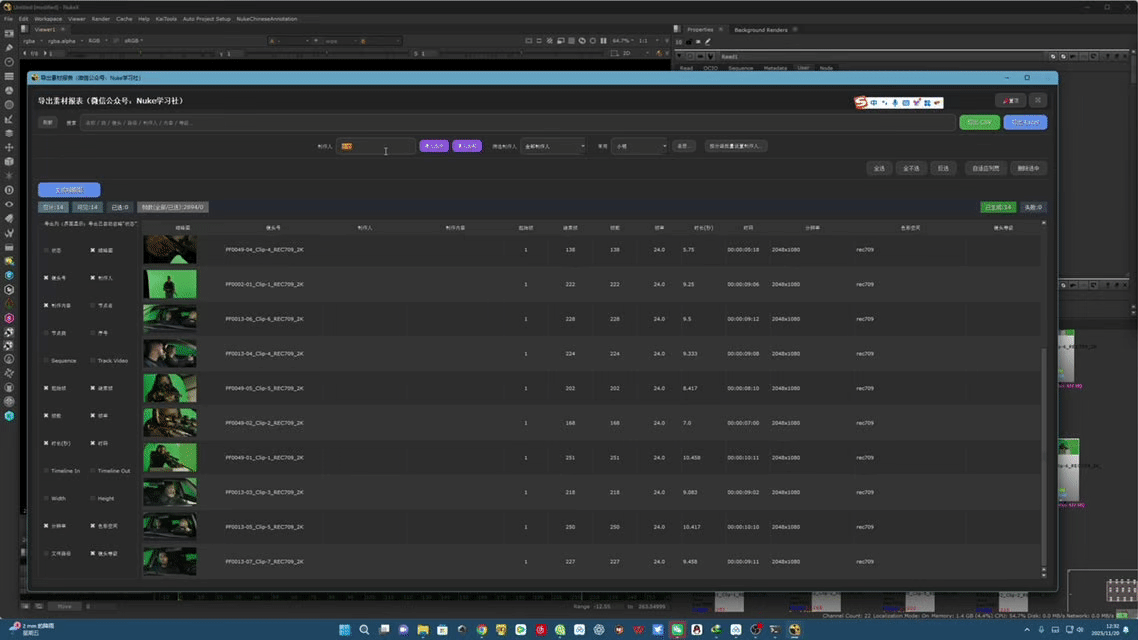Image resolution: width=1138 pixels, height=640 pixels.
Task: Open the RGB display dropdown in viewer
Action: point(97,41)
